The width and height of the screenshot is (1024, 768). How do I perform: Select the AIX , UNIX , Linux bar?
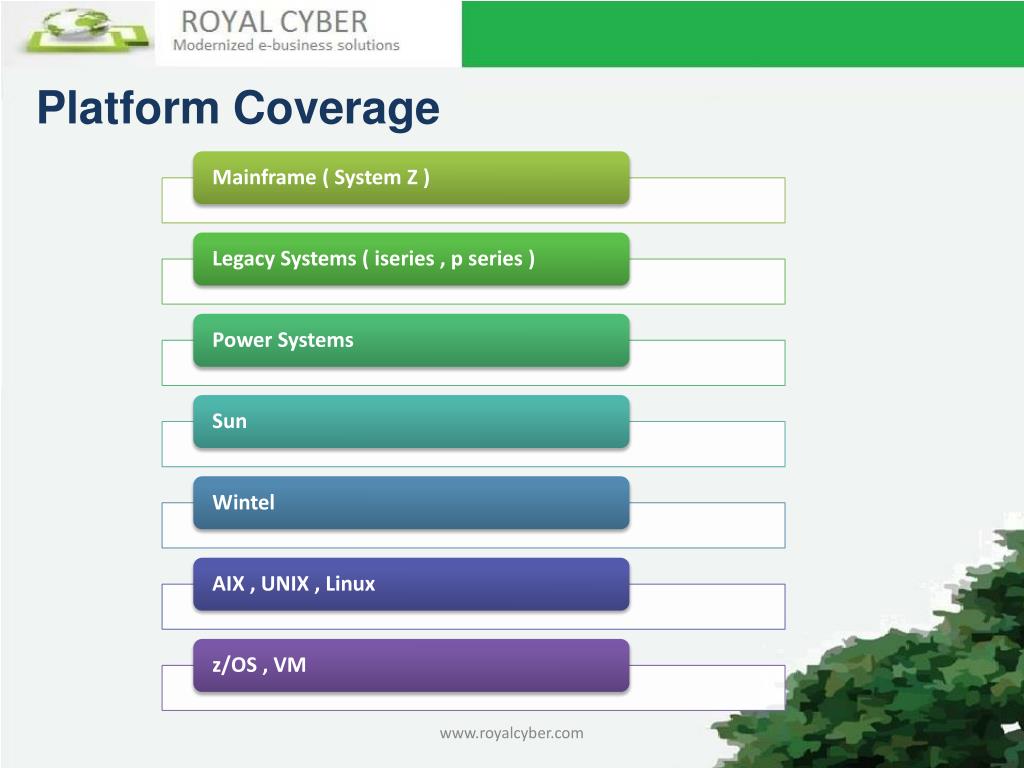411,584
